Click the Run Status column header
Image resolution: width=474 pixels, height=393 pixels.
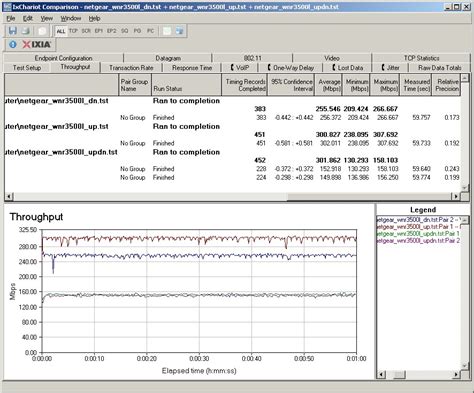pyautogui.click(x=186, y=85)
